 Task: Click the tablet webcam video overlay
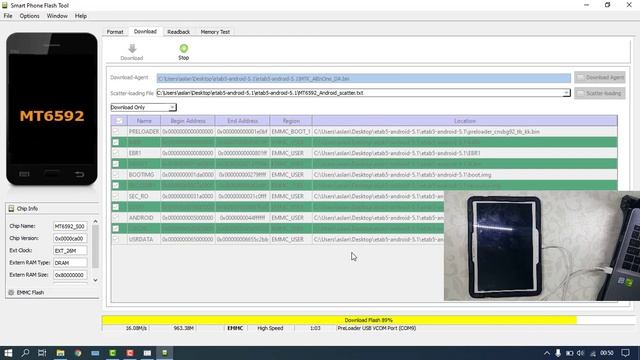point(542,246)
